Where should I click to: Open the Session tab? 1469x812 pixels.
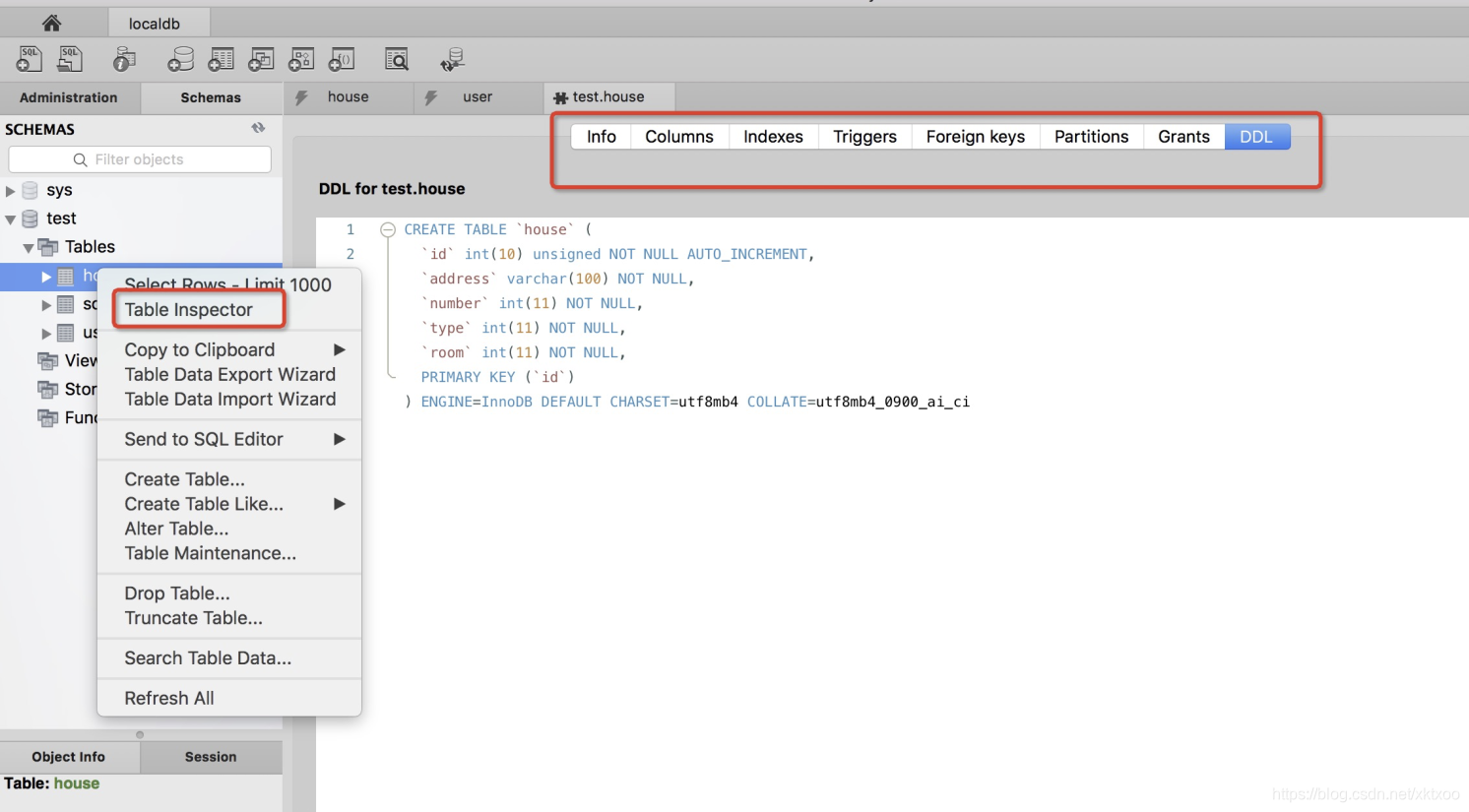tap(211, 757)
